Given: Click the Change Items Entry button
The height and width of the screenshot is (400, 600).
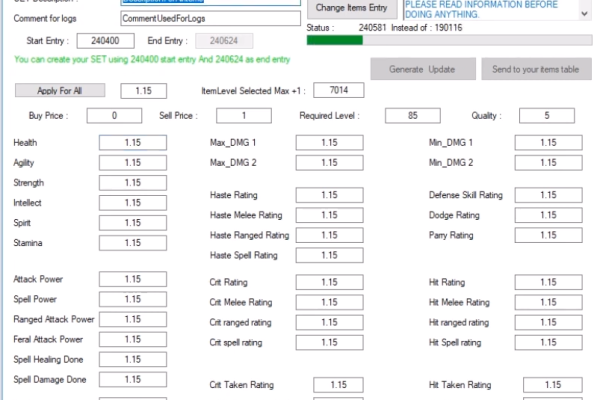Looking at the screenshot, I should pyautogui.click(x=350, y=8).
